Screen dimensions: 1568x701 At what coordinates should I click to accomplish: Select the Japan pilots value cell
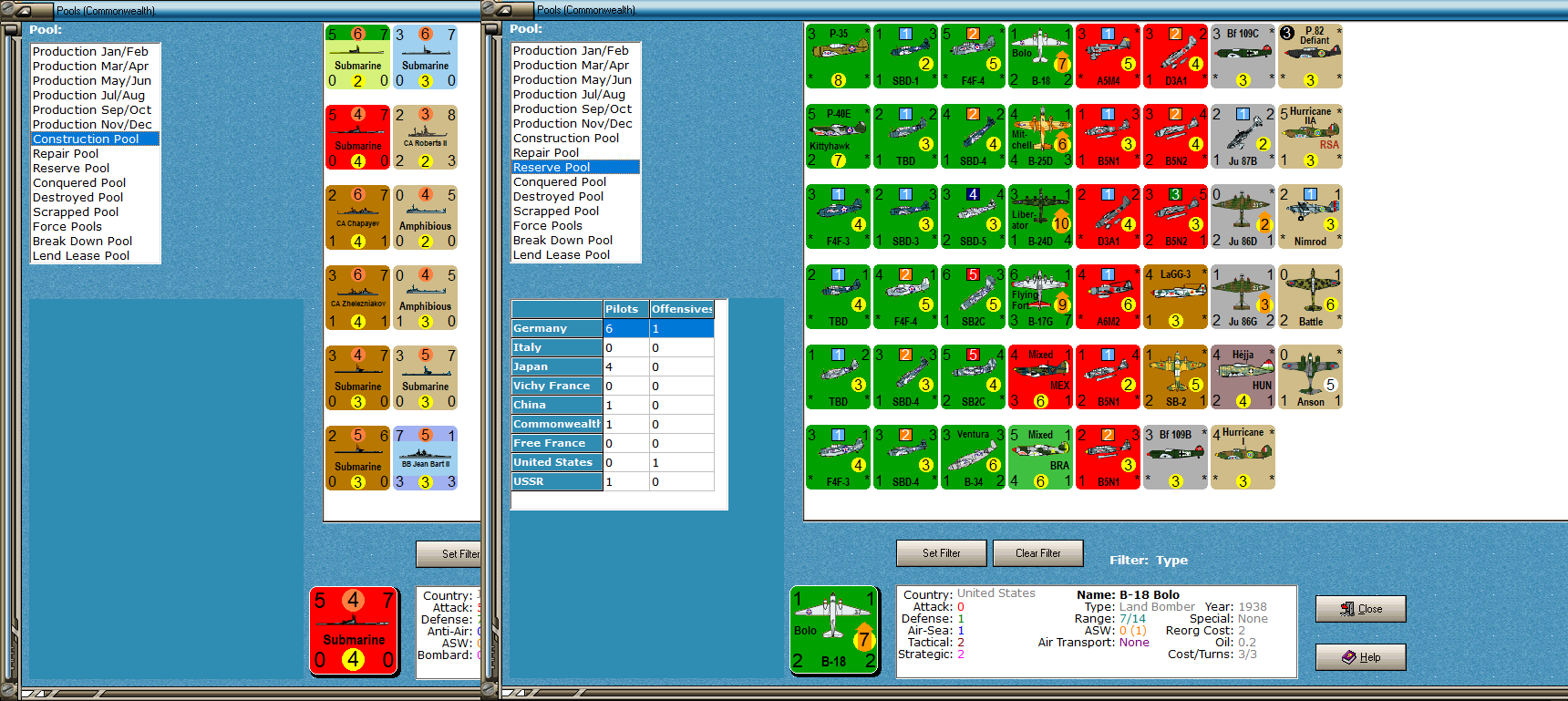click(x=626, y=366)
